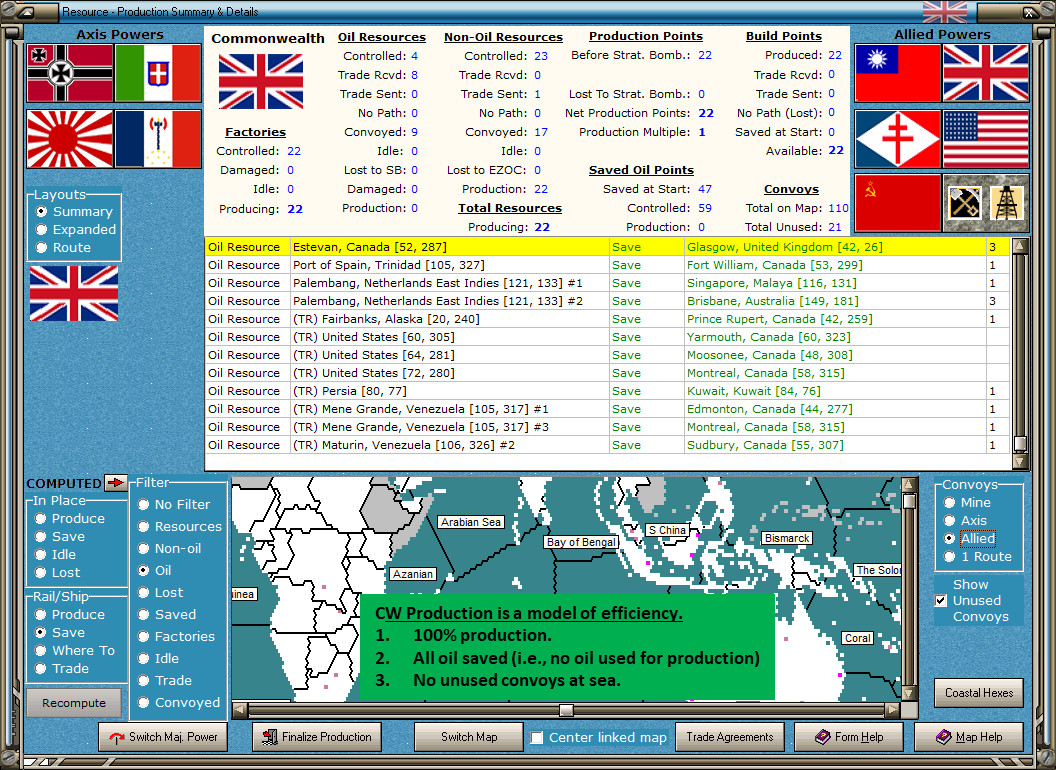Toggle Show Unused Convoys checkbox
Screen dimensions: 1056x770
[x=942, y=600]
